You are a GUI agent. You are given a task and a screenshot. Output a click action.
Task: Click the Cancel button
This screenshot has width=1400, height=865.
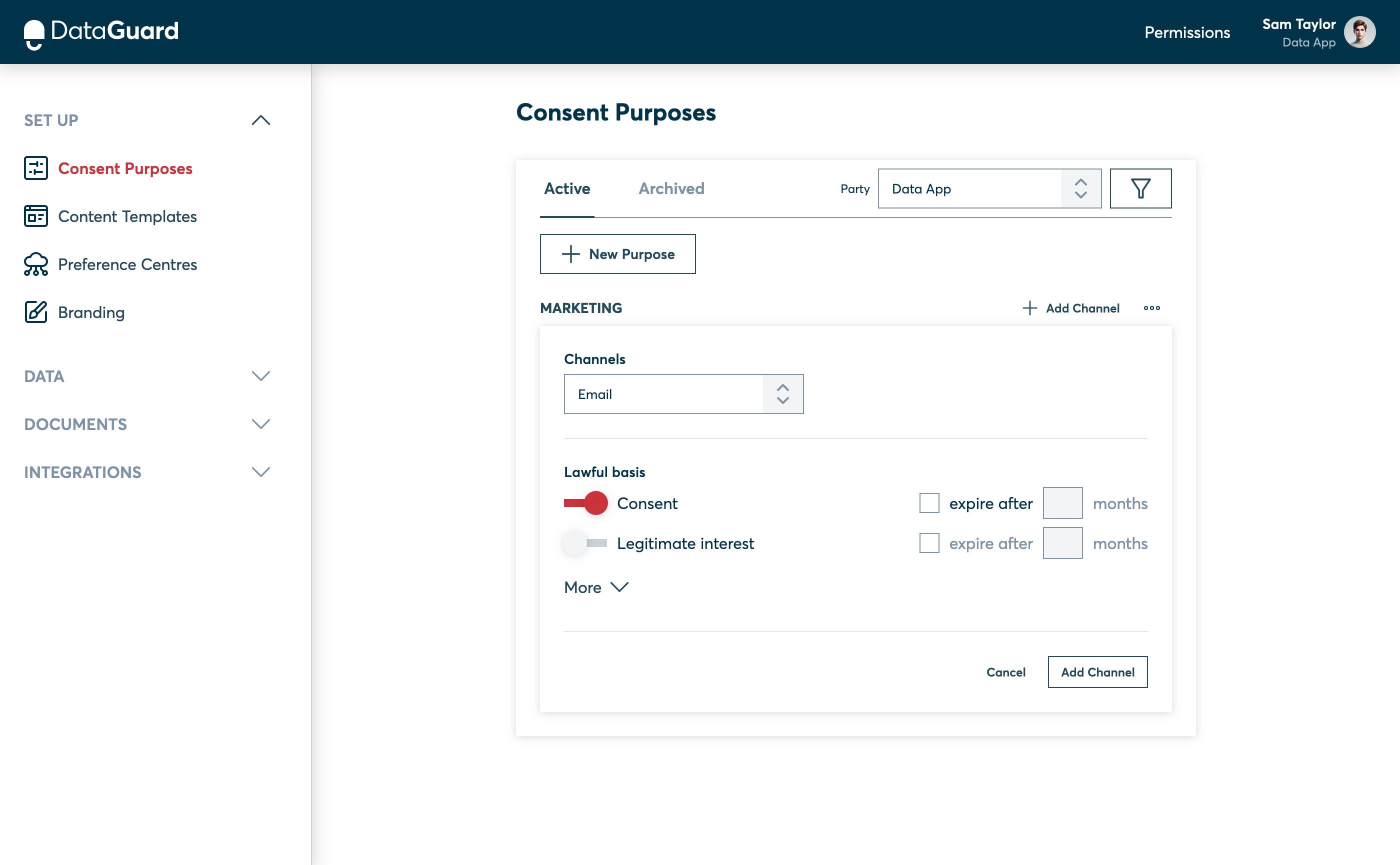(1005, 671)
